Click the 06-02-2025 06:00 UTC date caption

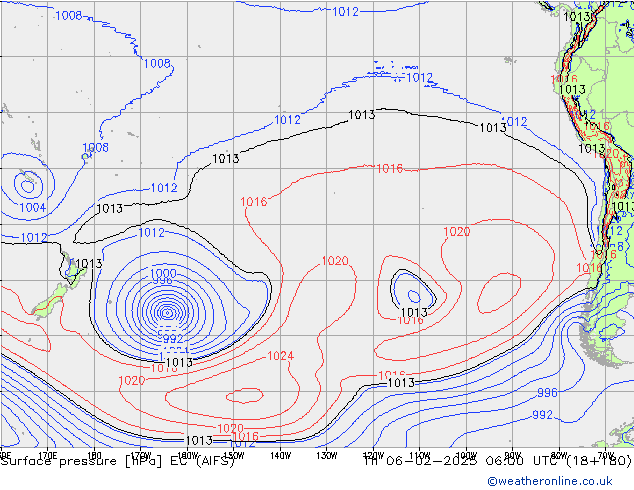[x=498, y=461]
